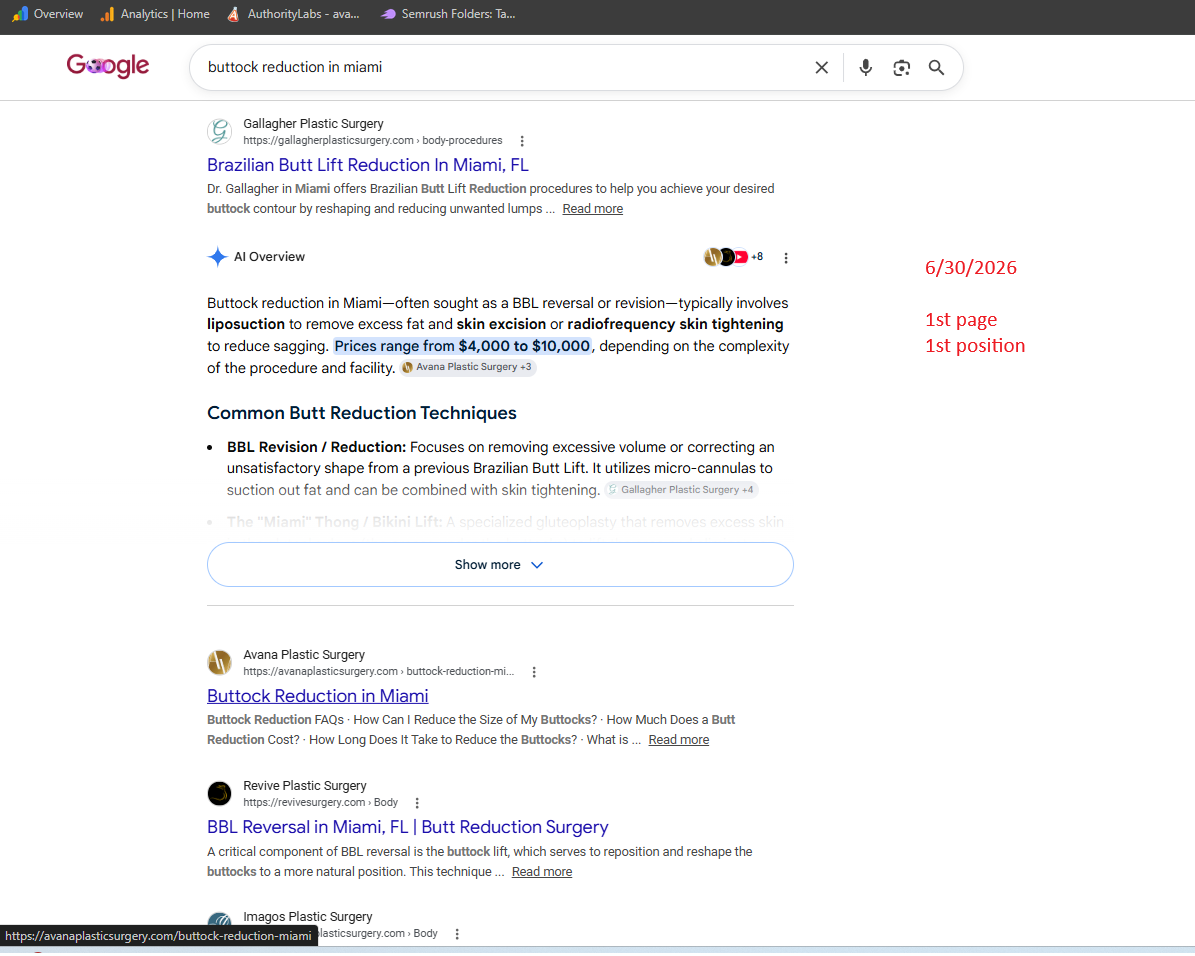Open Google Lens image search icon
This screenshot has height=956, width=1195.
pyautogui.click(x=902, y=68)
